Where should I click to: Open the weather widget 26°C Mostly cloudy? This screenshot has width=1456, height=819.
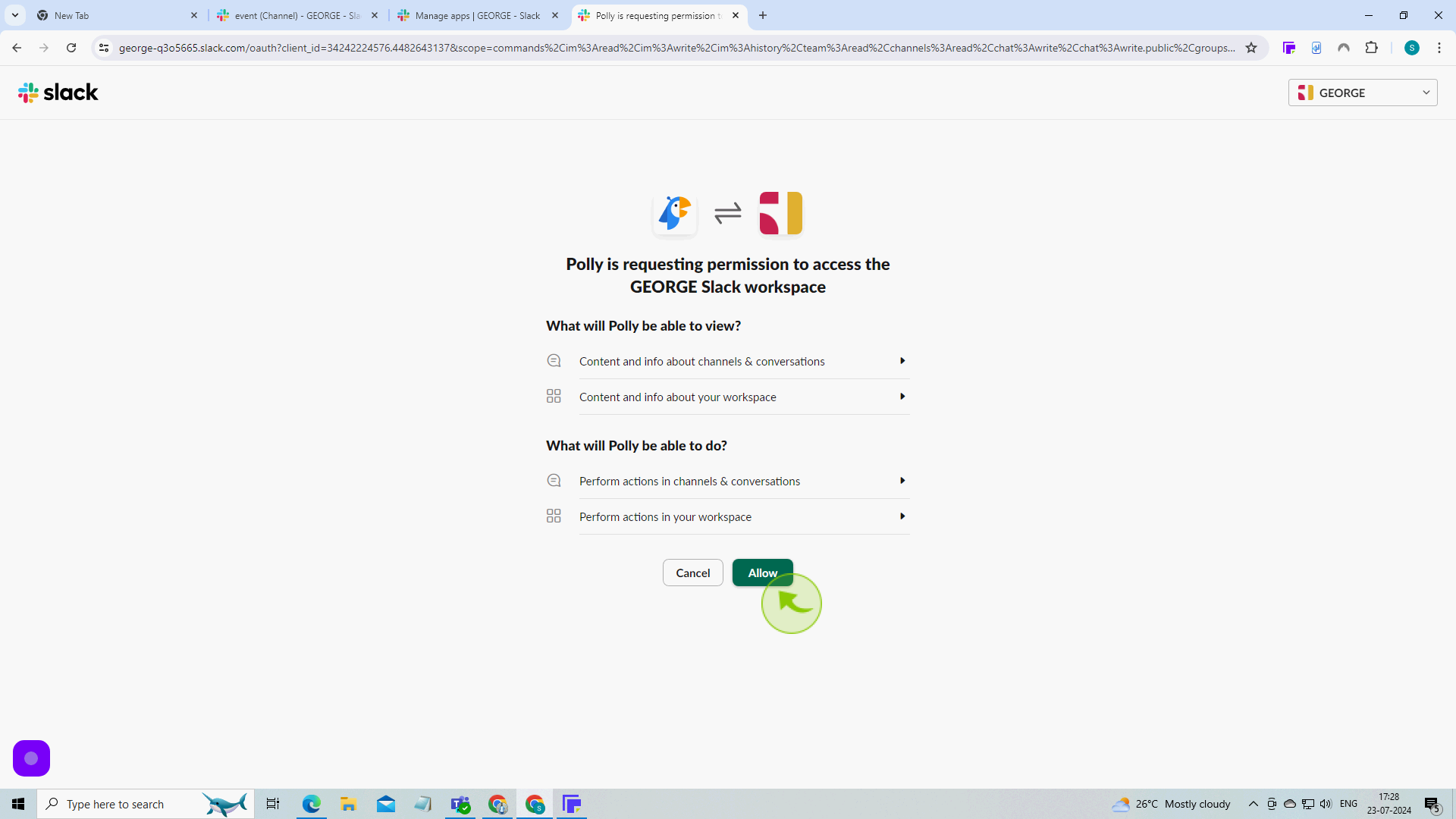[1172, 804]
